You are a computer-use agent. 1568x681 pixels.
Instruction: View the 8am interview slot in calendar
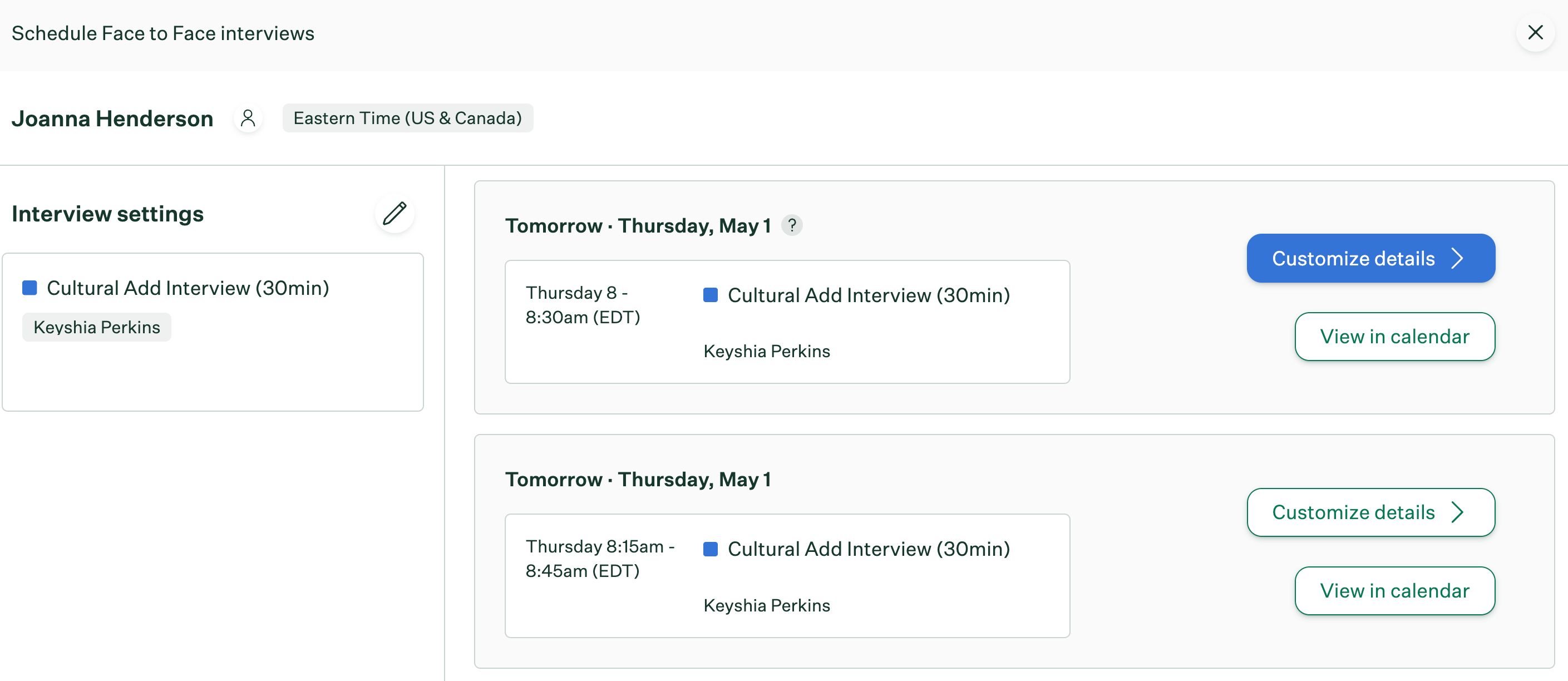(1394, 337)
